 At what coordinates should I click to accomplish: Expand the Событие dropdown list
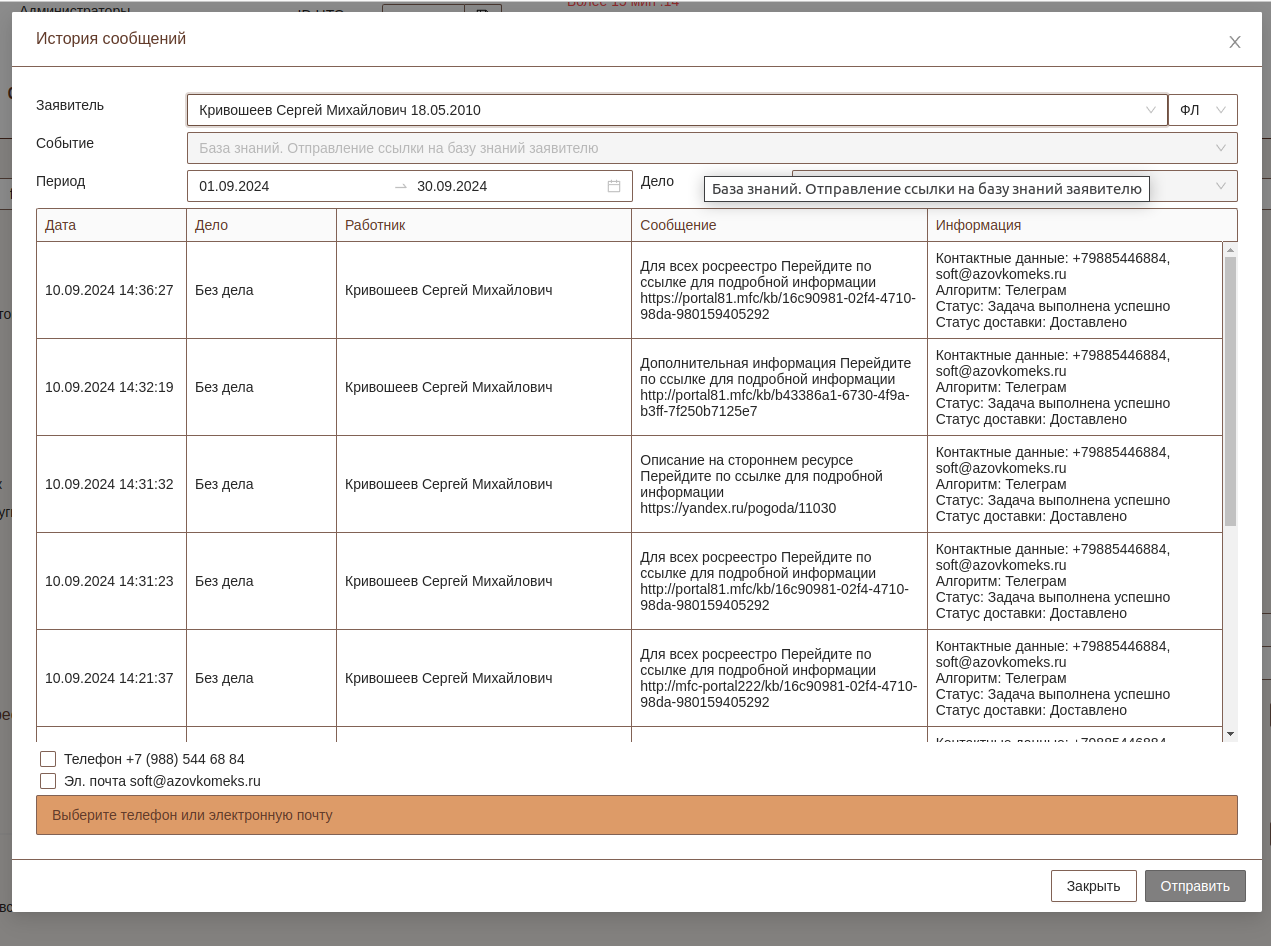coord(1220,148)
